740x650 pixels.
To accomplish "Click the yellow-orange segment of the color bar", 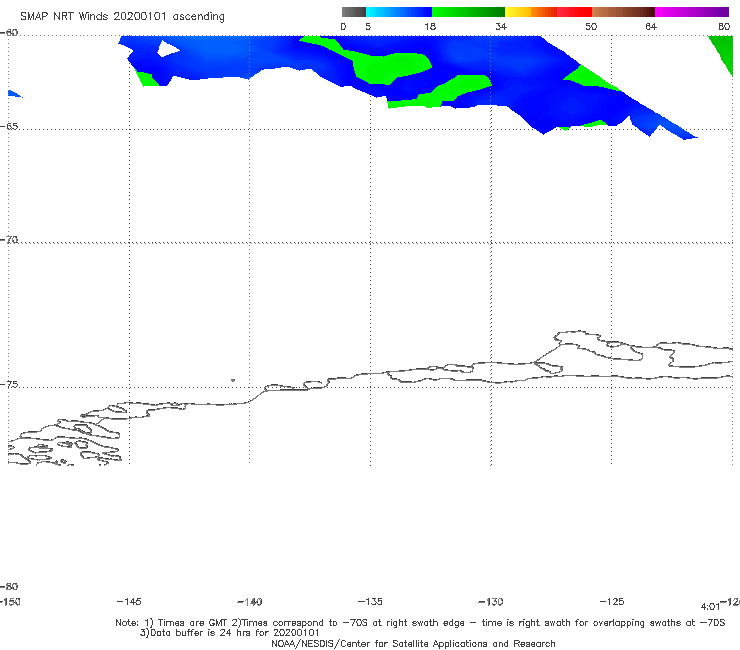I will point(531,12).
